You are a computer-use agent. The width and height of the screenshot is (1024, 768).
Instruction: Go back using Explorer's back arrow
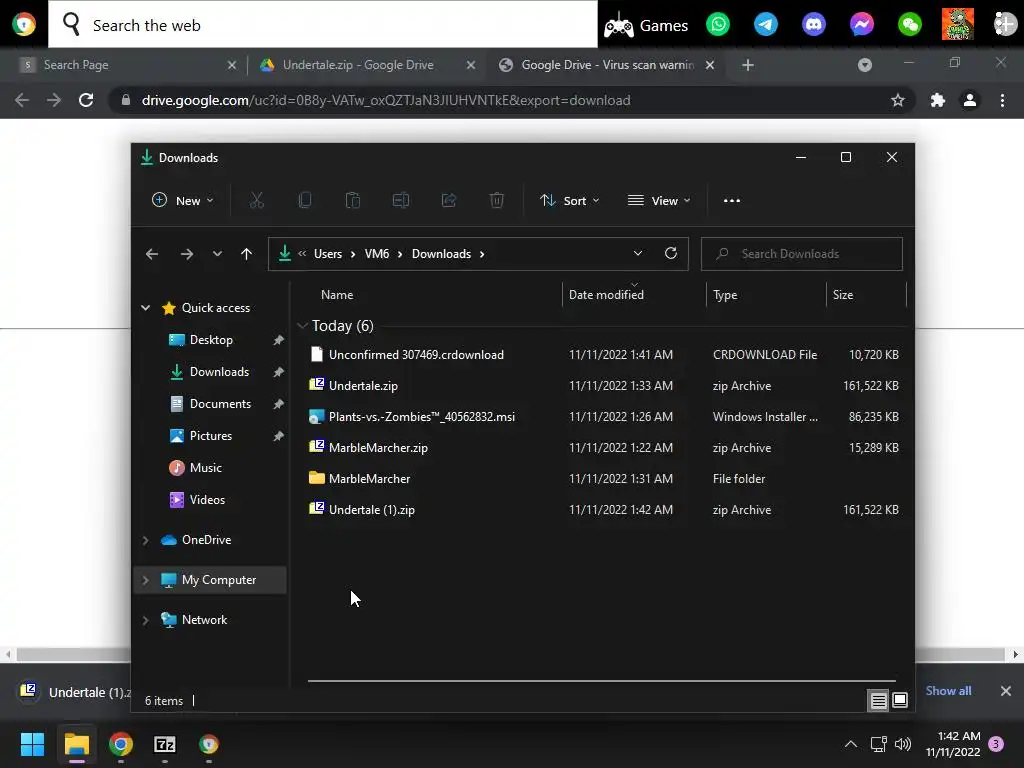point(152,254)
